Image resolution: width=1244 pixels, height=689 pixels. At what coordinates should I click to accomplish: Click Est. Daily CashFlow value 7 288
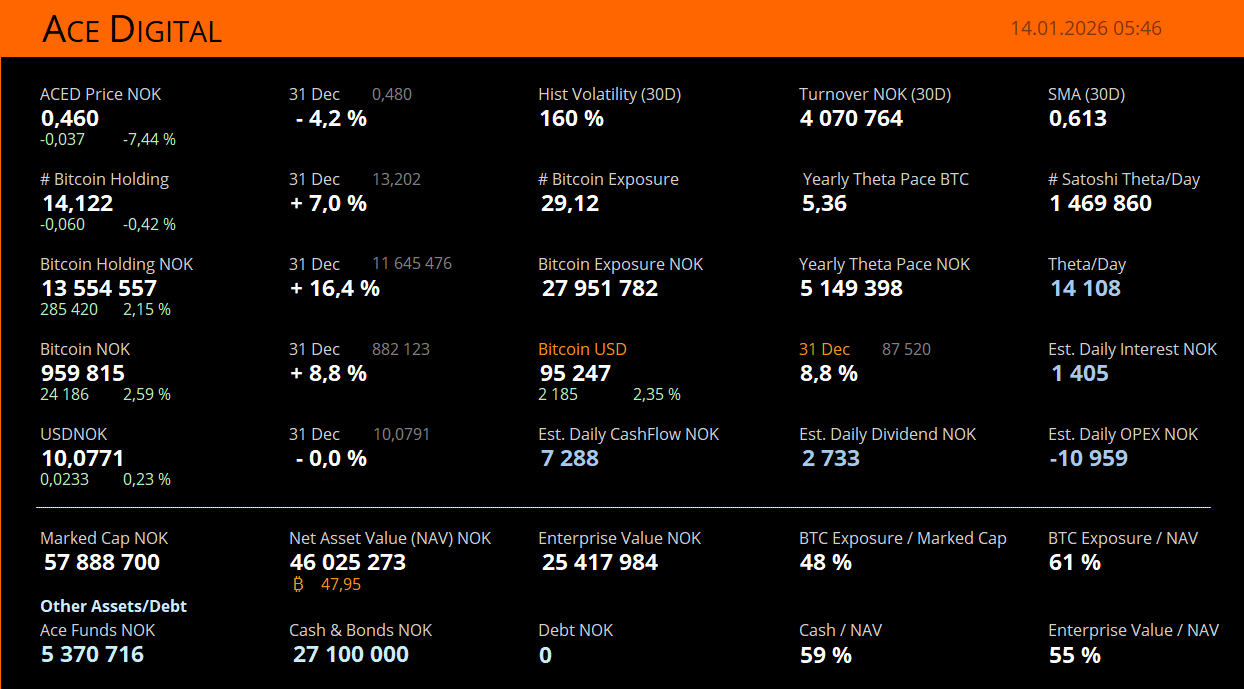[570, 458]
